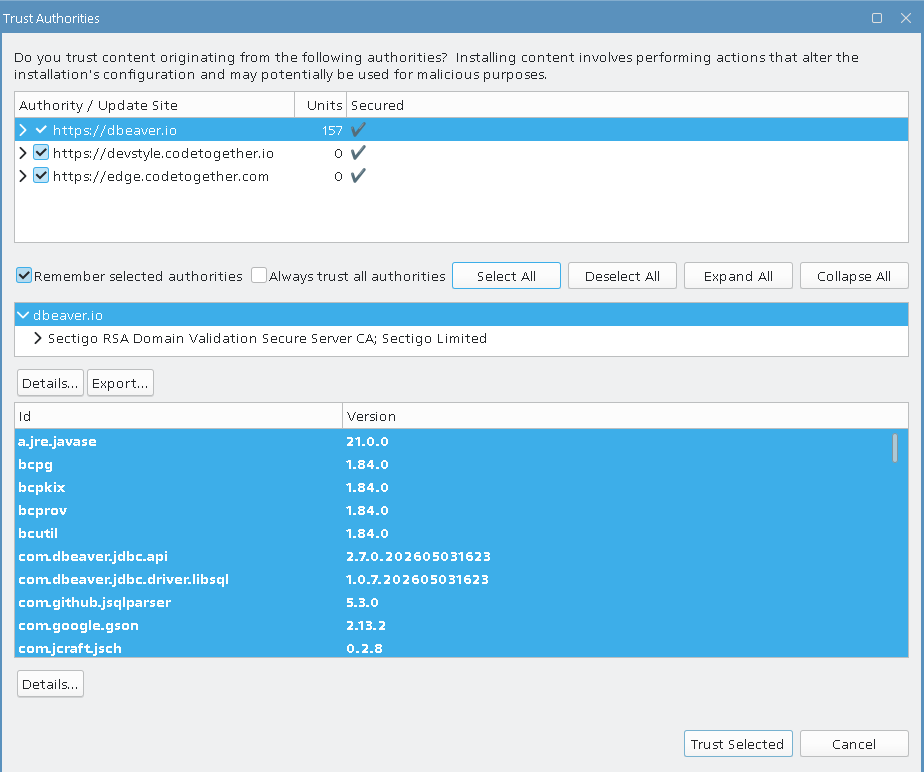The height and width of the screenshot is (772, 924).
Task: Click version 21.0.0 cell
Action: (x=367, y=441)
